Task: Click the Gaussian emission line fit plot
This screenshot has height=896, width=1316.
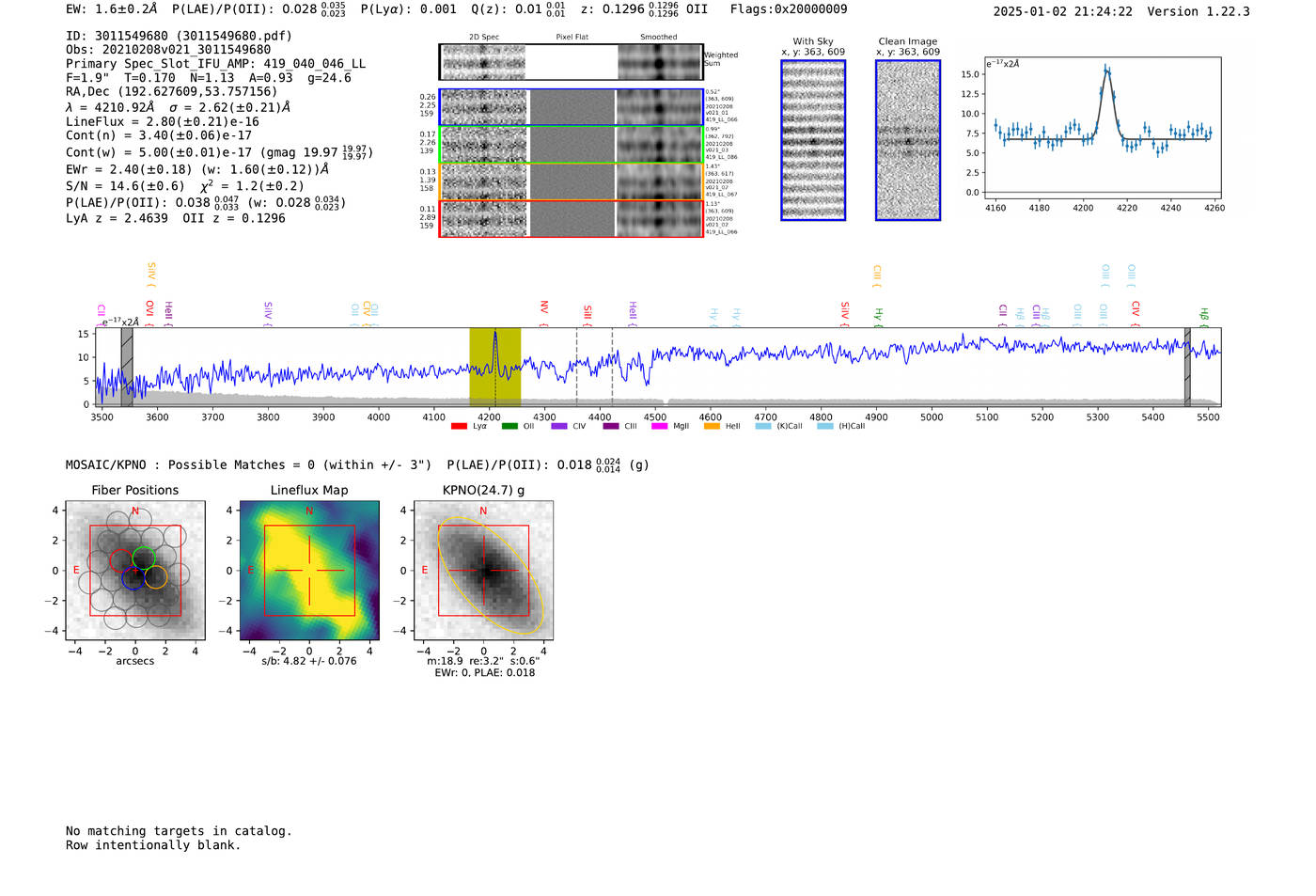Action: [x=1102, y=129]
